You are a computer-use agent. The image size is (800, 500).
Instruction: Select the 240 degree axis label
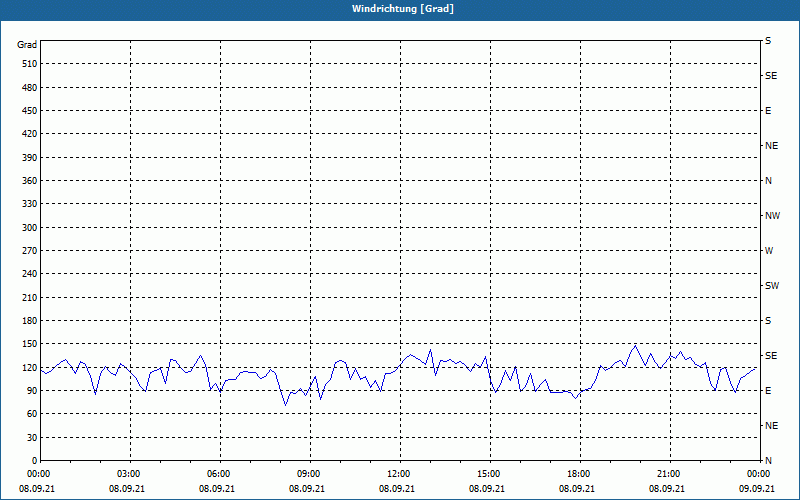point(30,273)
